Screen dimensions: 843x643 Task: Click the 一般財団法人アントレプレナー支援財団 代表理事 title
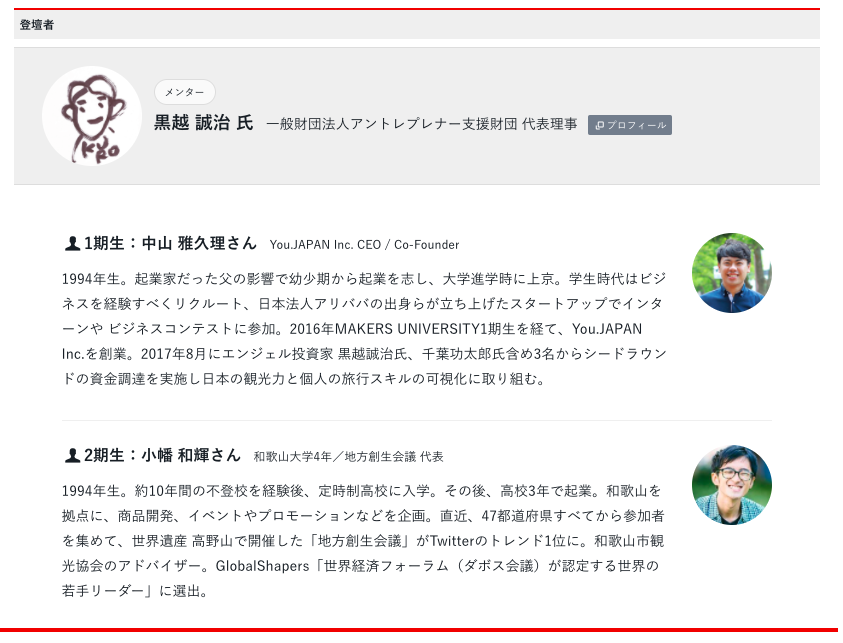[x=422, y=124]
